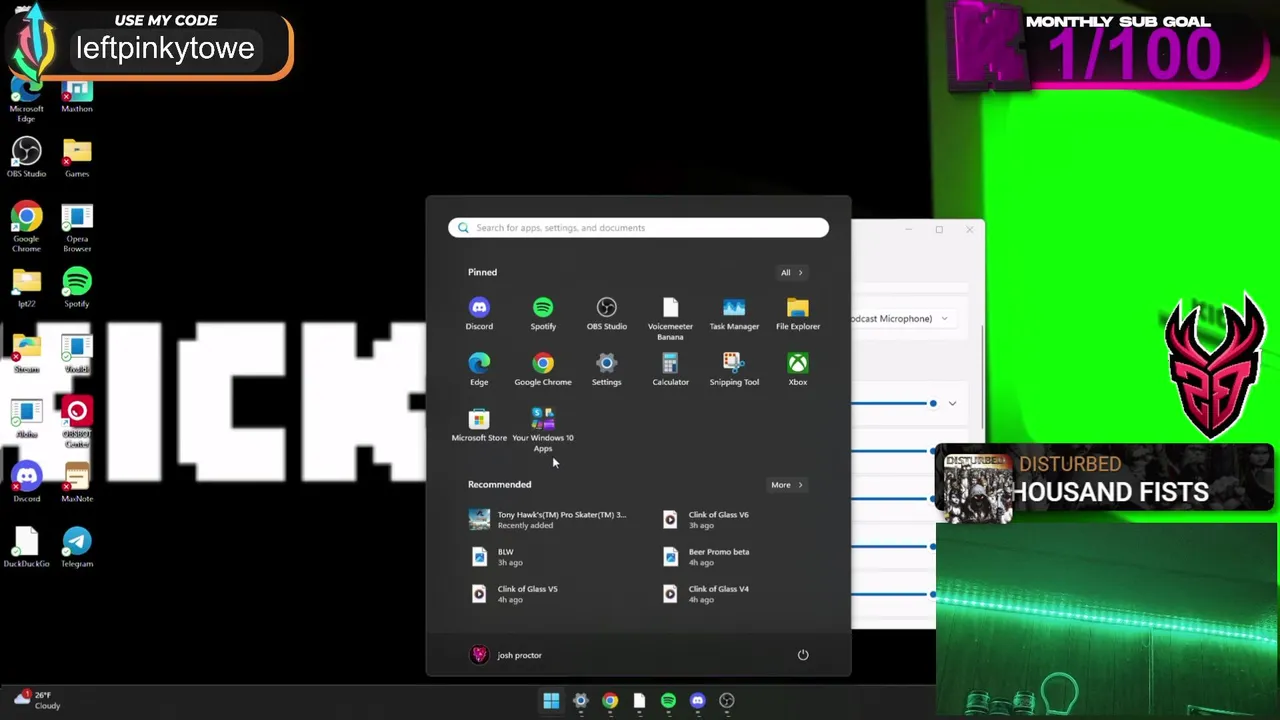1280x720 pixels.
Task: Adjust the top volume slider in Settings window
Action: tap(894, 404)
